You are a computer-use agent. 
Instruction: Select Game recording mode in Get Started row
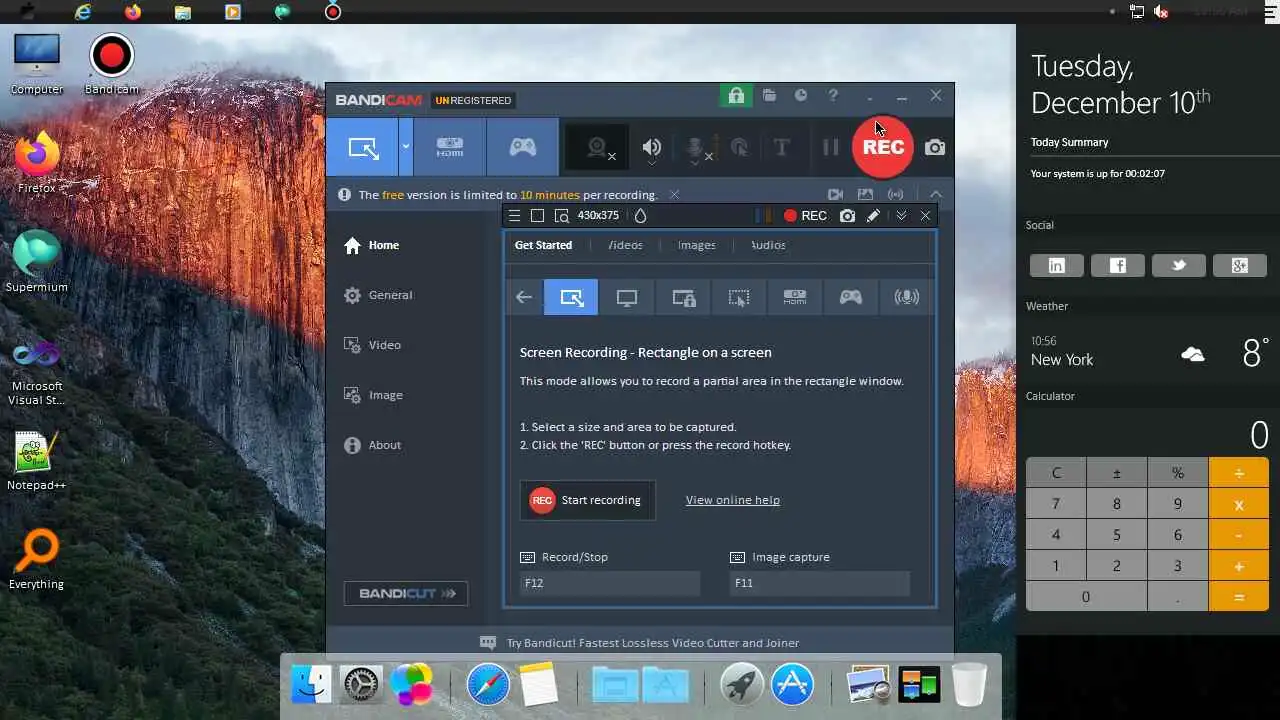pyautogui.click(x=851, y=297)
